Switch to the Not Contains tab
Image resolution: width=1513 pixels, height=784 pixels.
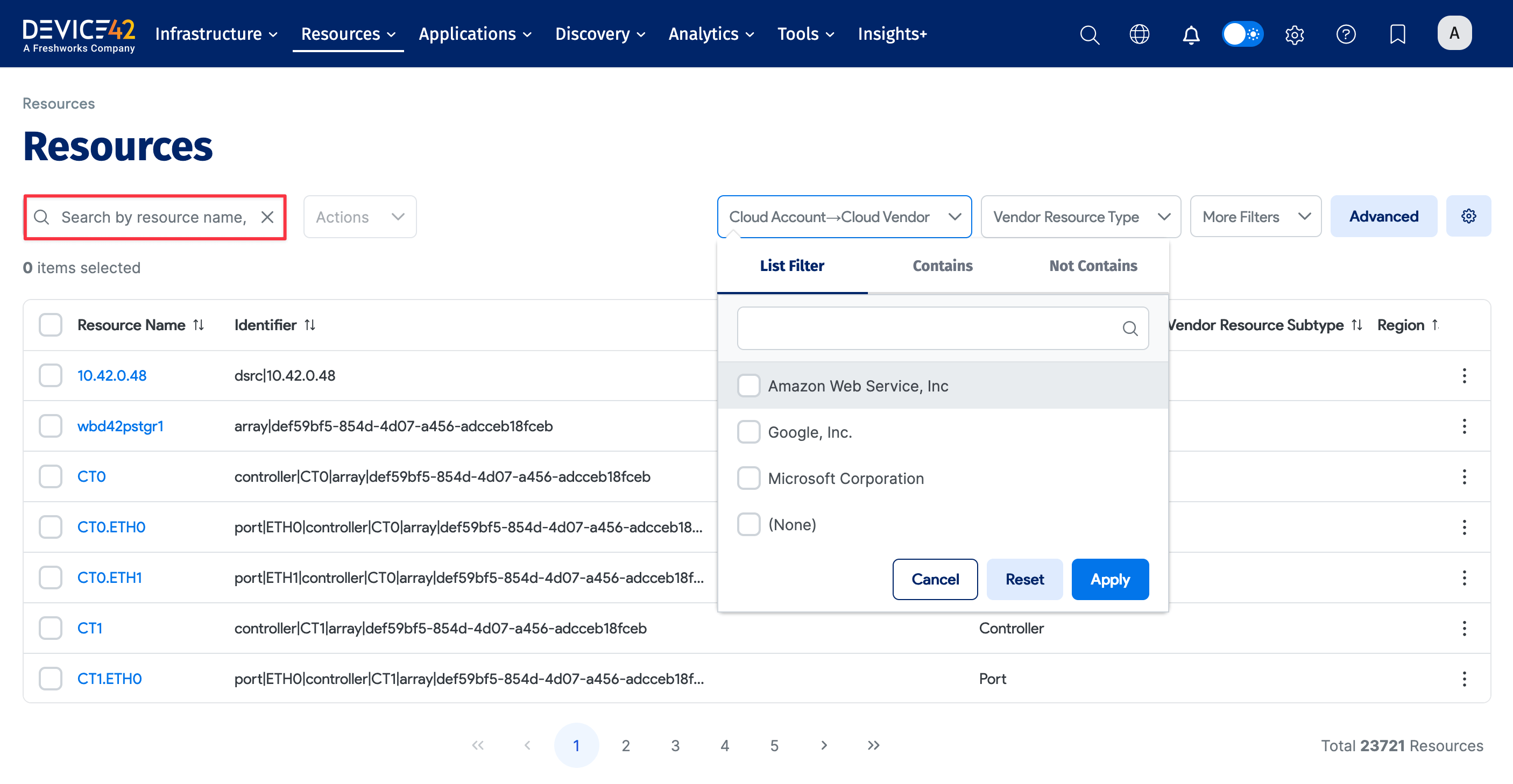1093,266
